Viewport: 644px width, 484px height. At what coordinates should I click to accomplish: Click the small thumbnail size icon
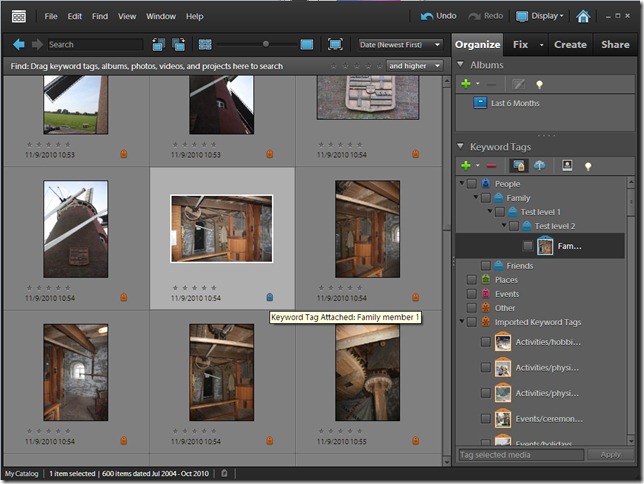204,44
